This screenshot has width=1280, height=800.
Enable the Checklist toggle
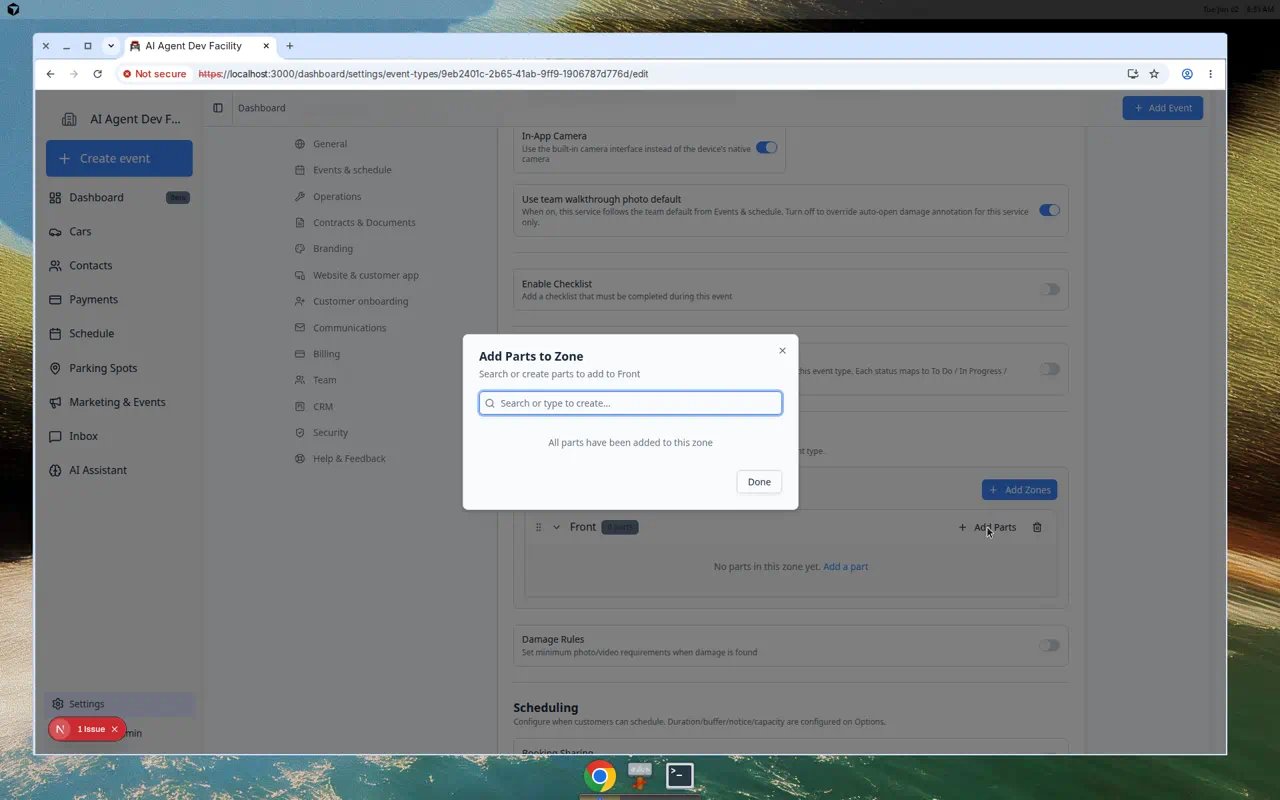1049,289
